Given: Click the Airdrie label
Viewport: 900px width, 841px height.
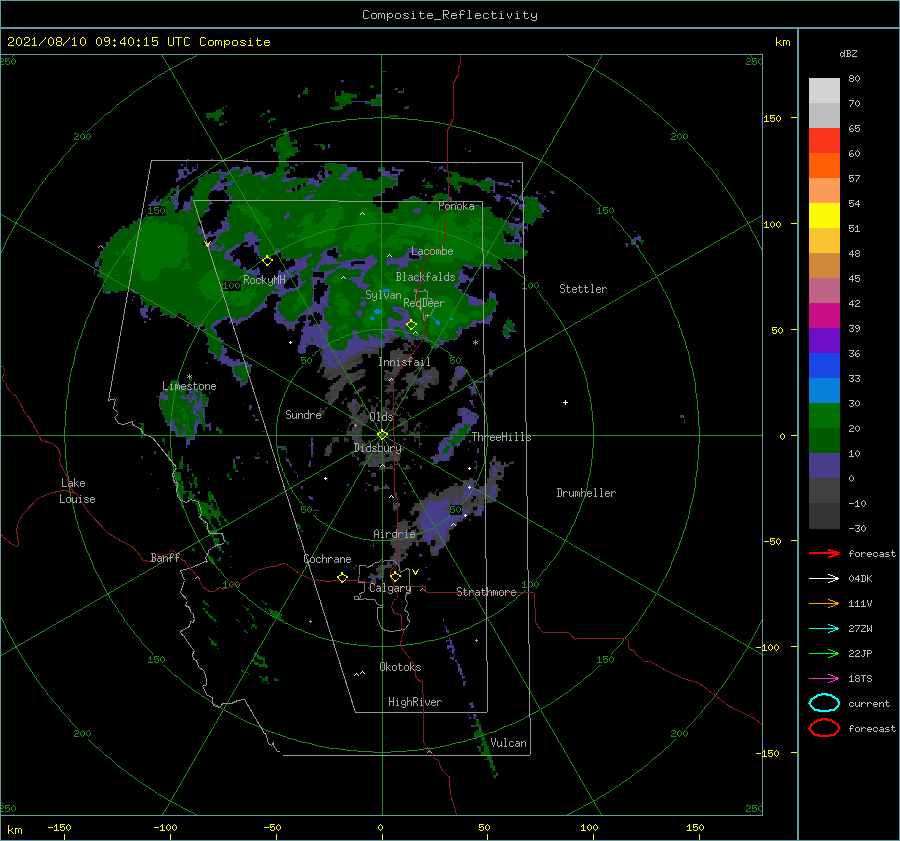Looking at the screenshot, I should (x=394, y=534).
